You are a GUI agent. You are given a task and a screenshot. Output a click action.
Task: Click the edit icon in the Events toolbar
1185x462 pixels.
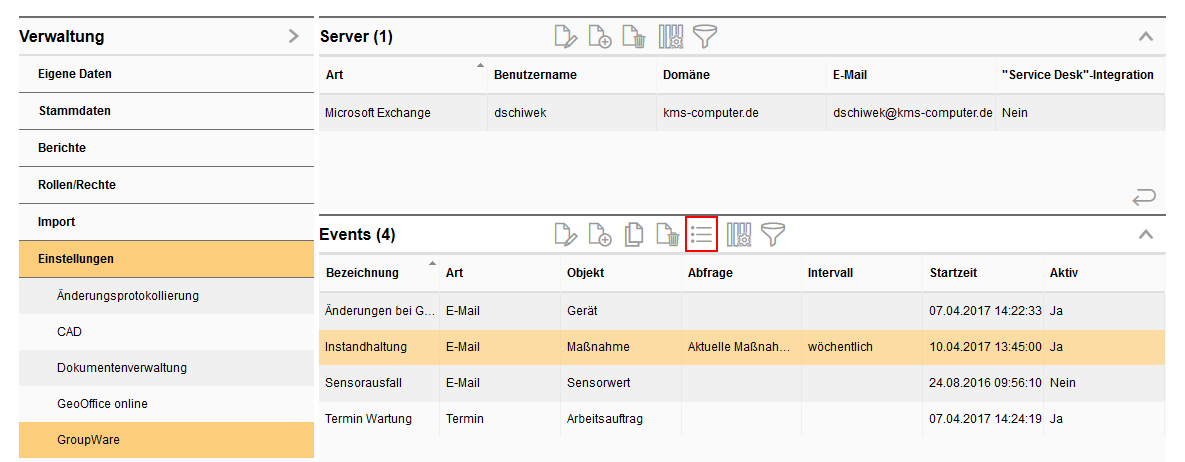coord(566,235)
